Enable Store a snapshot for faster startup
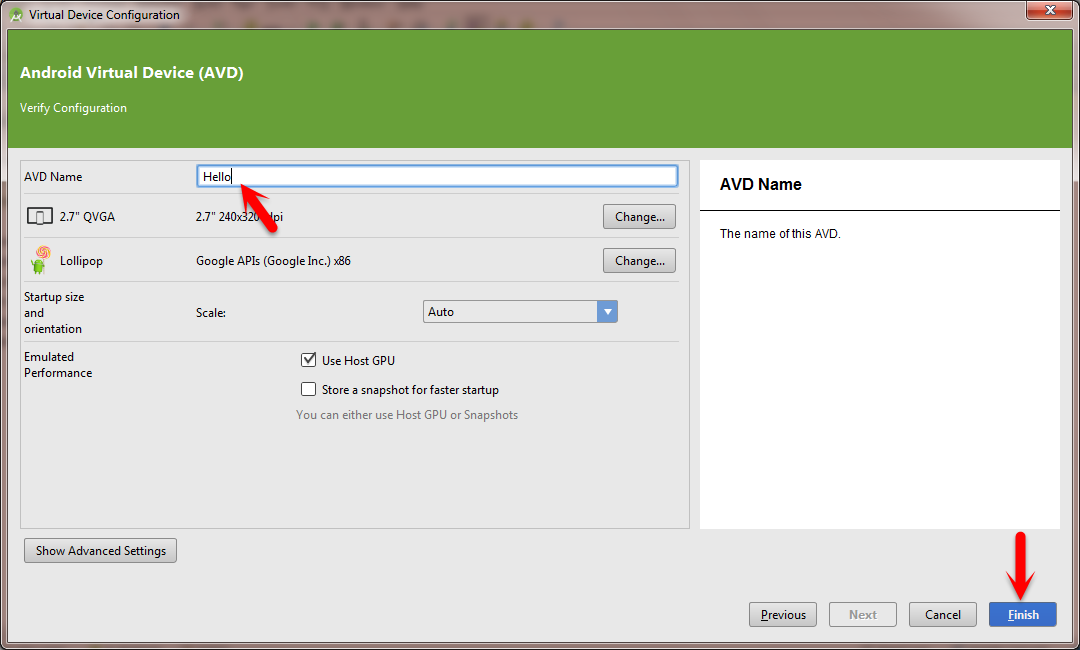Image resolution: width=1080 pixels, height=650 pixels. [308, 389]
